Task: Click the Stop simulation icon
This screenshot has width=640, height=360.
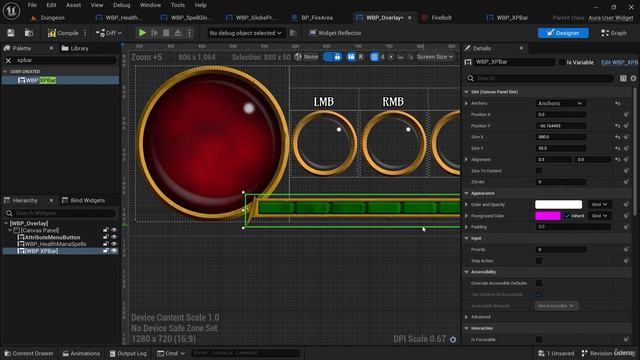Action: pos(166,33)
